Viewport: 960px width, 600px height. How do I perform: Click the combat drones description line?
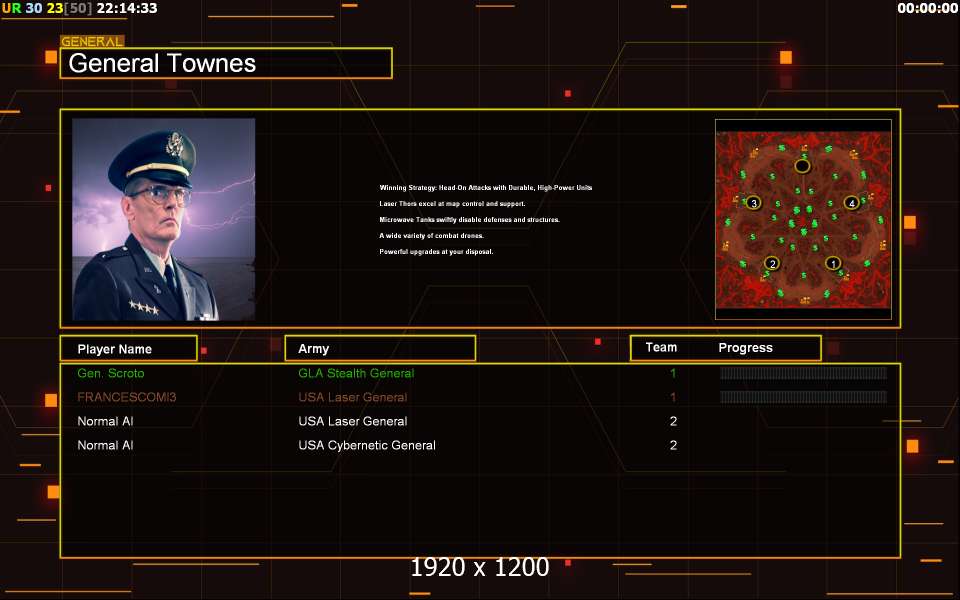[432, 235]
